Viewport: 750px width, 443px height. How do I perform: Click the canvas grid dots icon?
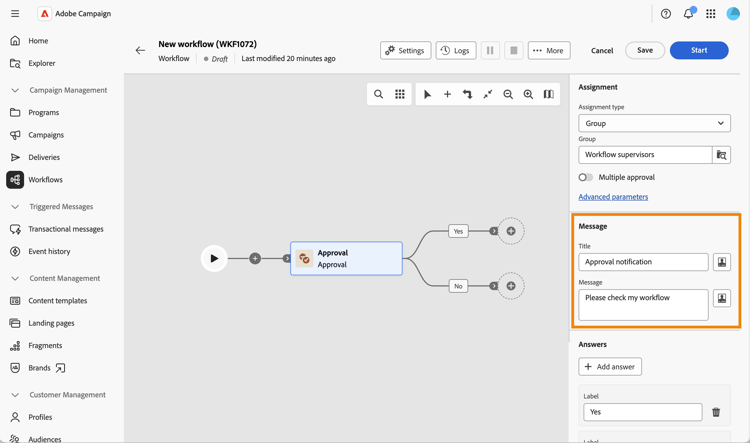[x=400, y=94]
